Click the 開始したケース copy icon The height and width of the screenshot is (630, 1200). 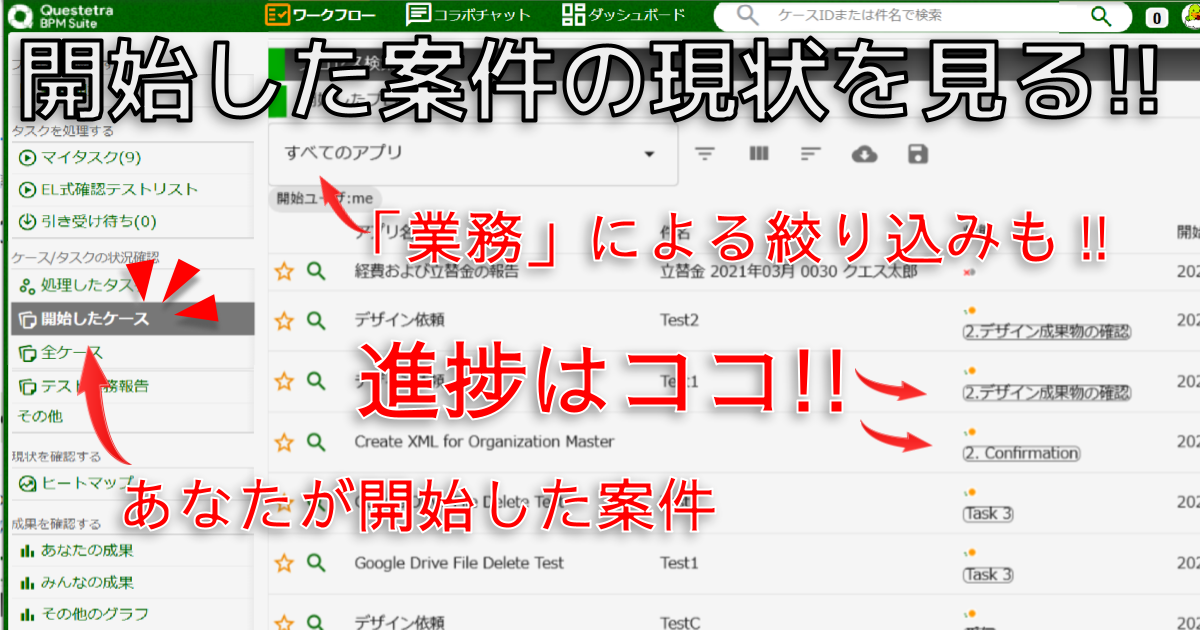click(27, 320)
